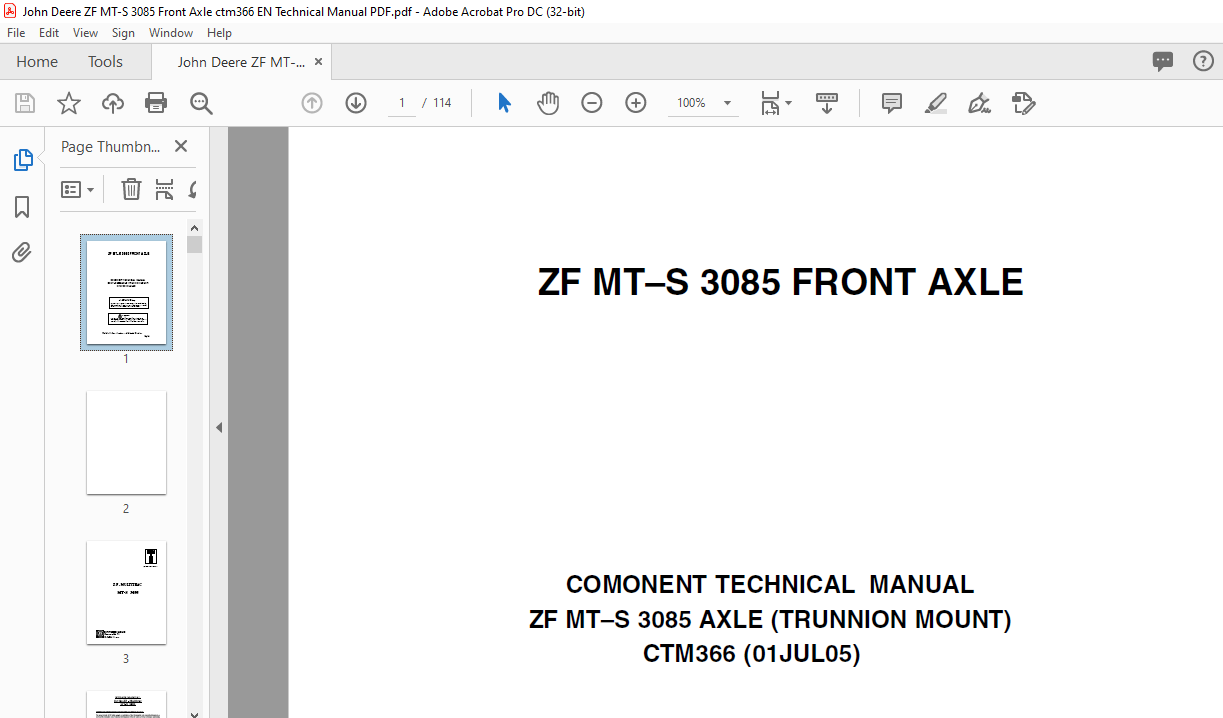Image resolution: width=1223 pixels, height=718 pixels.
Task: Click the ZF MT–S 3085 FRONT AXLE title
Action: (x=781, y=283)
